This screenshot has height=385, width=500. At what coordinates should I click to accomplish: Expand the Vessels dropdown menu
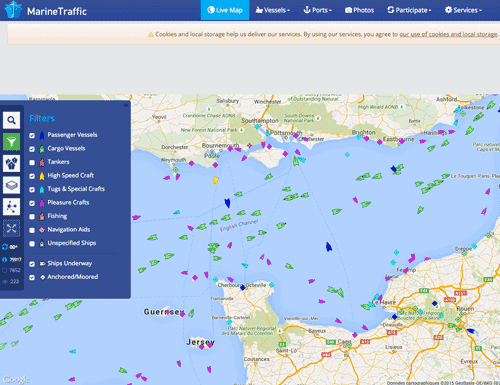tap(273, 10)
